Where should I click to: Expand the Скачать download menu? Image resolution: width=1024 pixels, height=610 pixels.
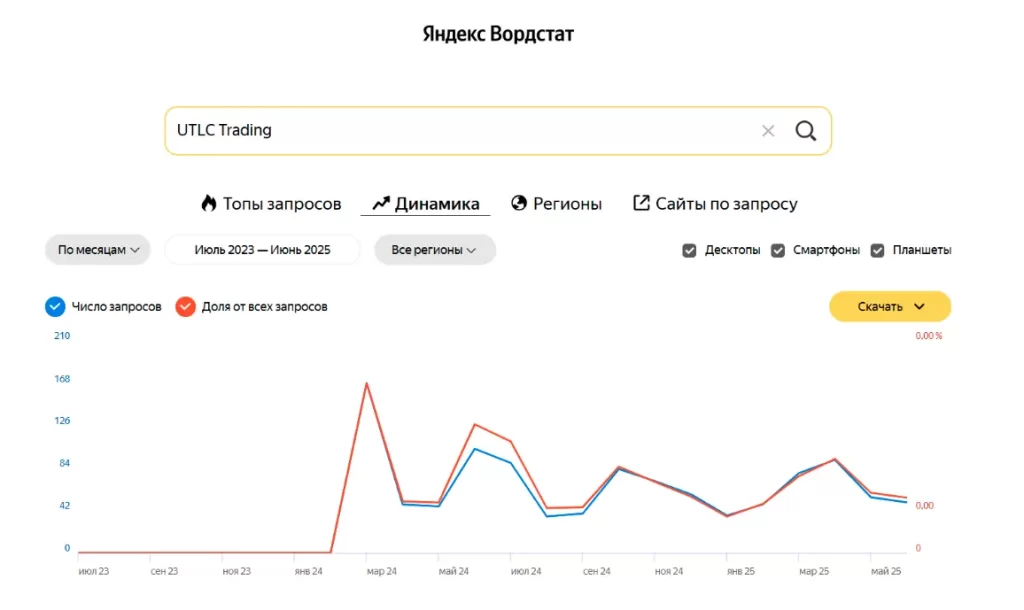pos(890,306)
